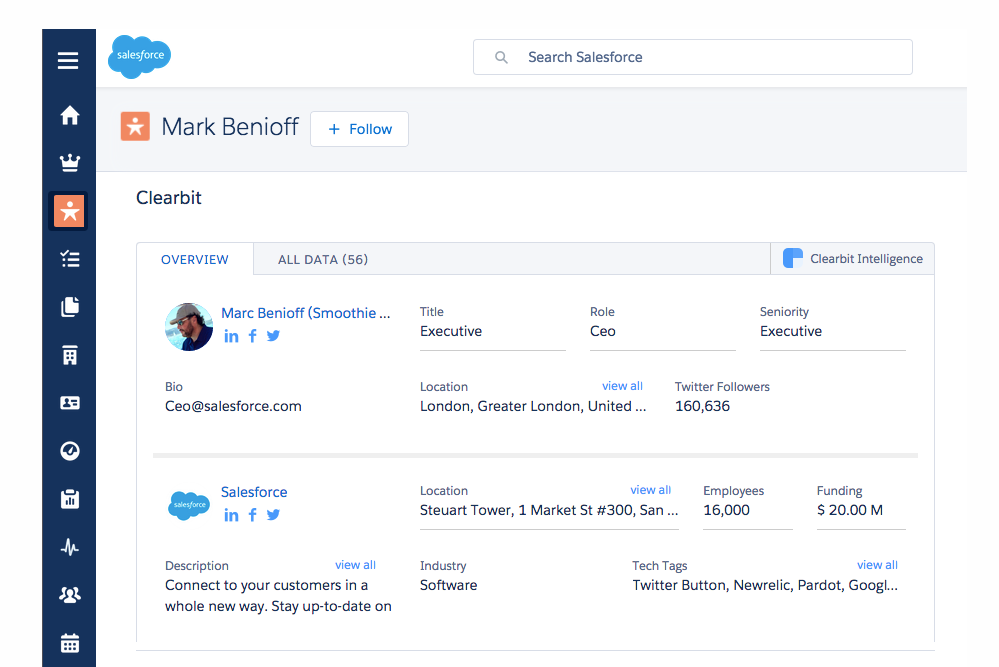Open the hamburger navigation menu
Viewport: 999px width, 667px height.
[x=68, y=61]
